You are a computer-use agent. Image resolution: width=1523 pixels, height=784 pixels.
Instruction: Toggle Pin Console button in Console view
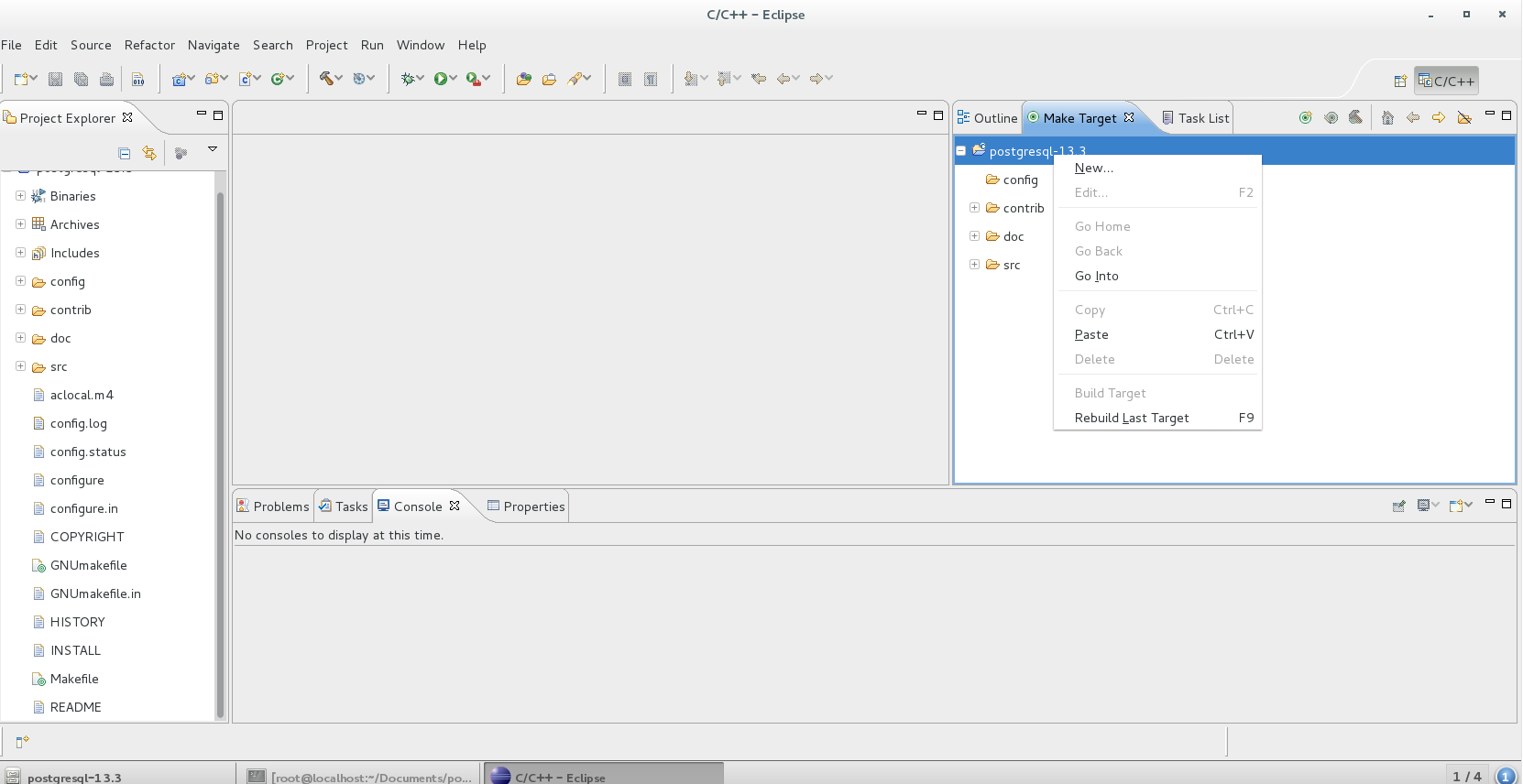click(x=1398, y=506)
